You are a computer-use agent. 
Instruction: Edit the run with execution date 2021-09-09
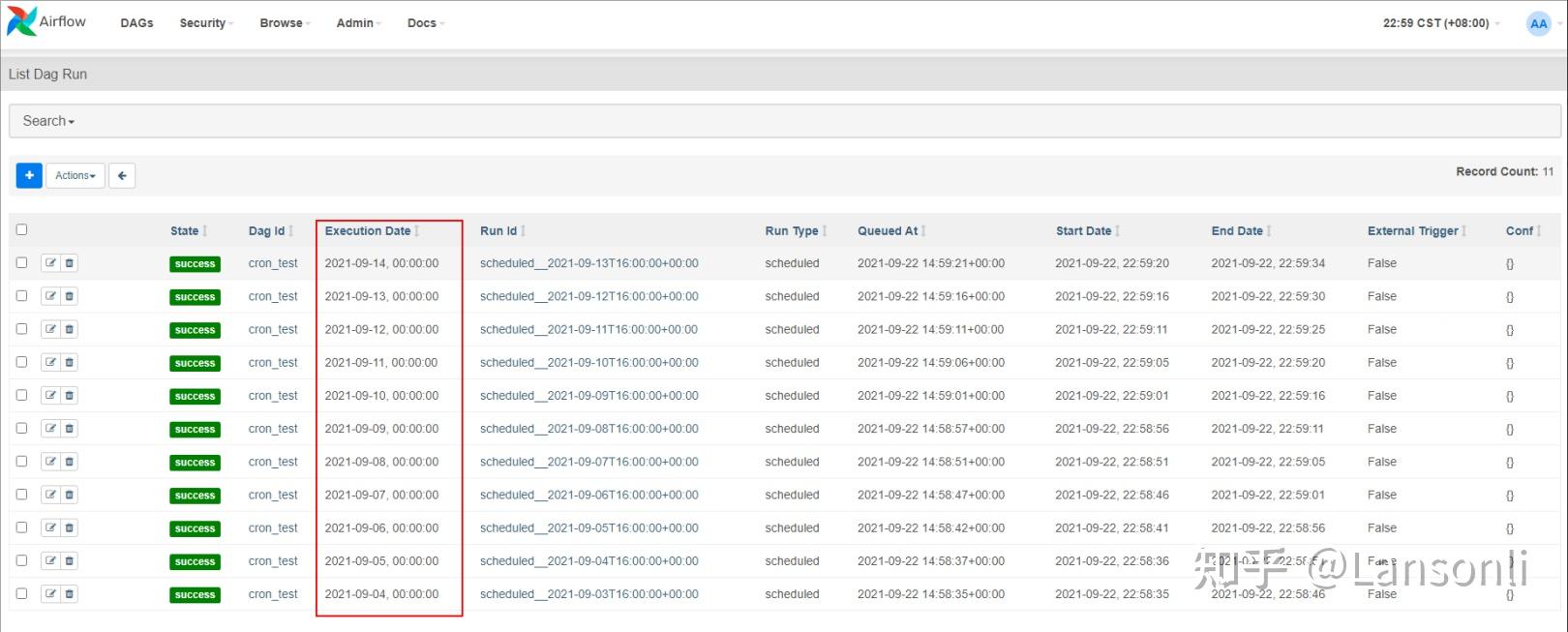pos(50,429)
